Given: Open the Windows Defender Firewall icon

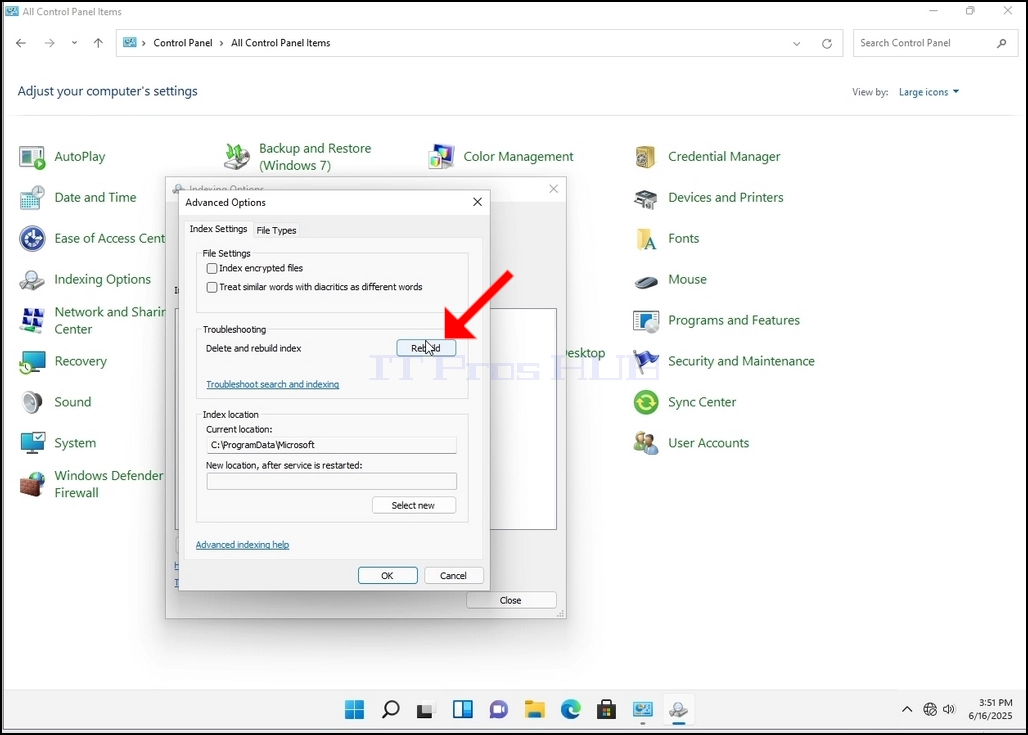Looking at the screenshot, I should pos(31,485).
